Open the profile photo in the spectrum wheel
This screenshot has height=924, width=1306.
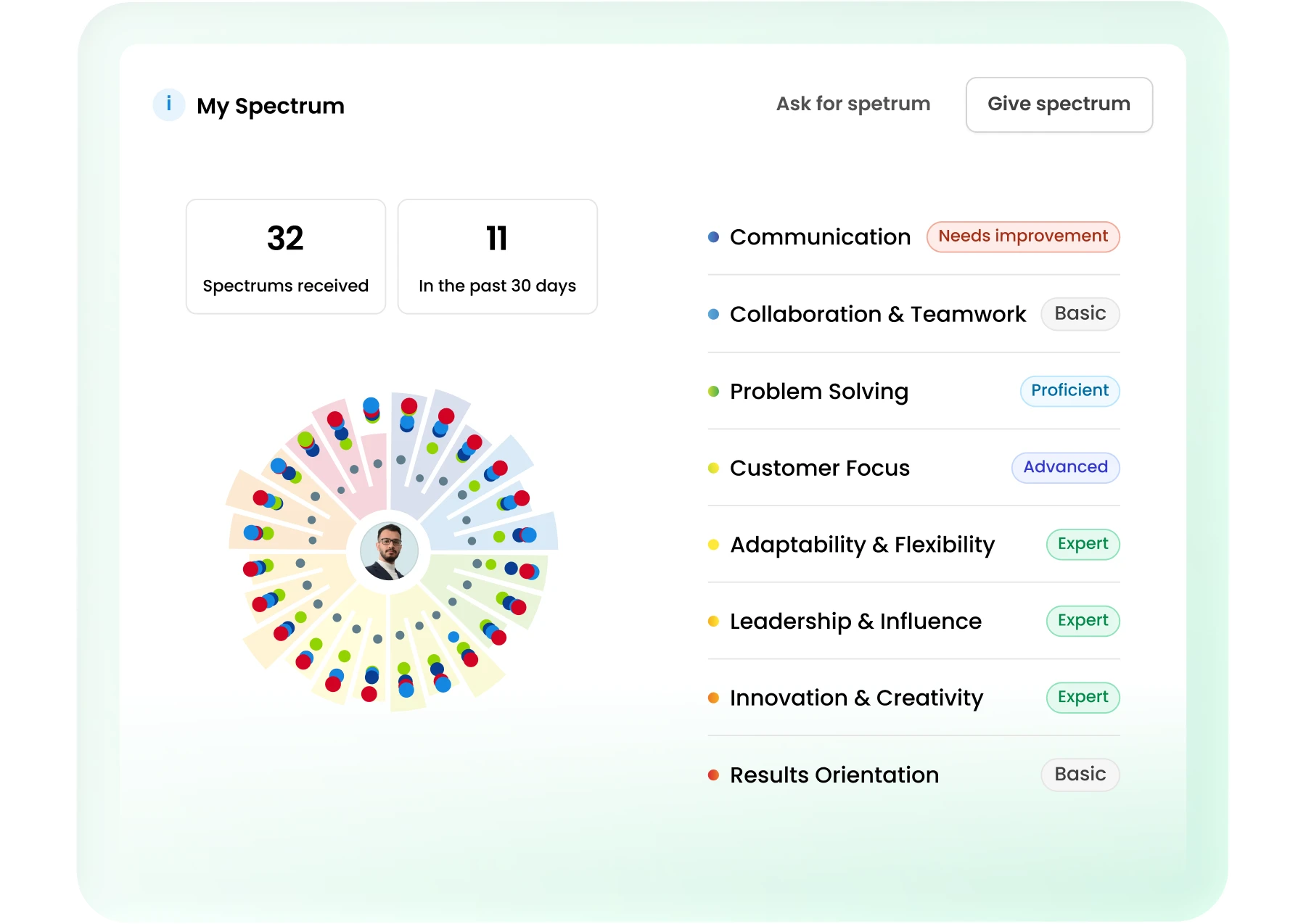coord(390,551)
